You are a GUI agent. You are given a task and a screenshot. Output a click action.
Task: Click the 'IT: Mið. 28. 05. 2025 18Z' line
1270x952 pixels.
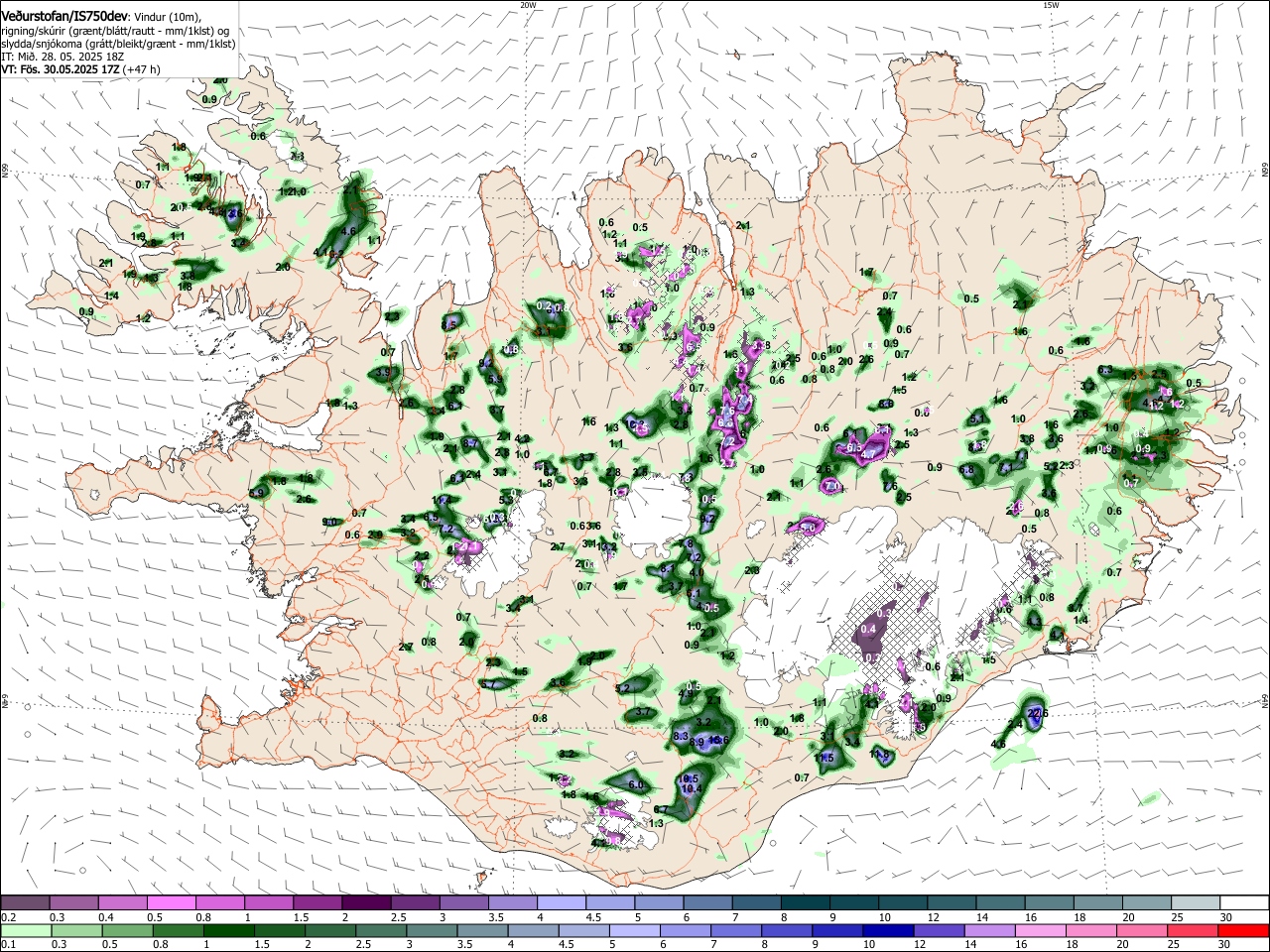(63, 57)
